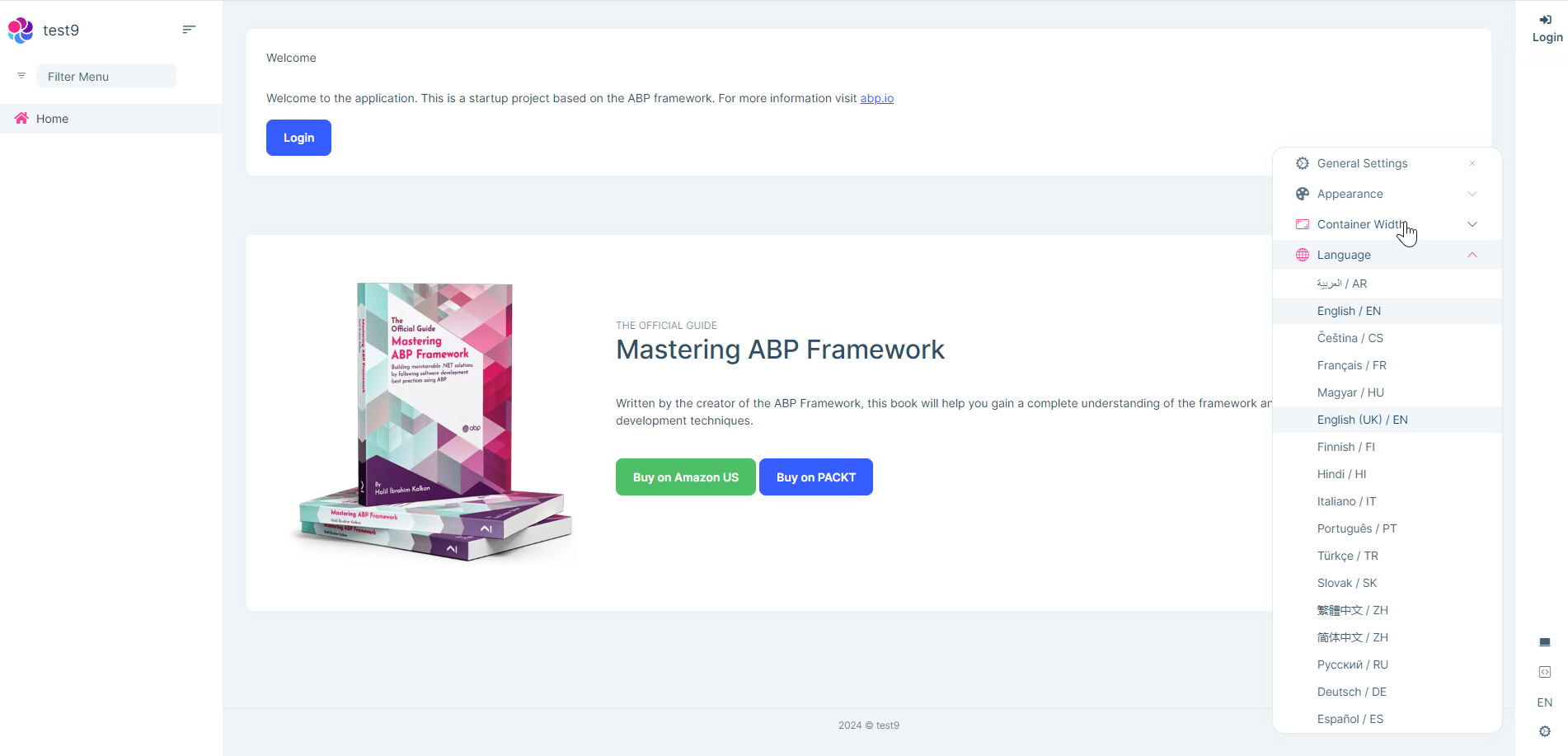Image resolution: width=1568 pixels, height=756 pixels.
Task: Click the login arrow icon at top right
Action: pos(1546,20)
